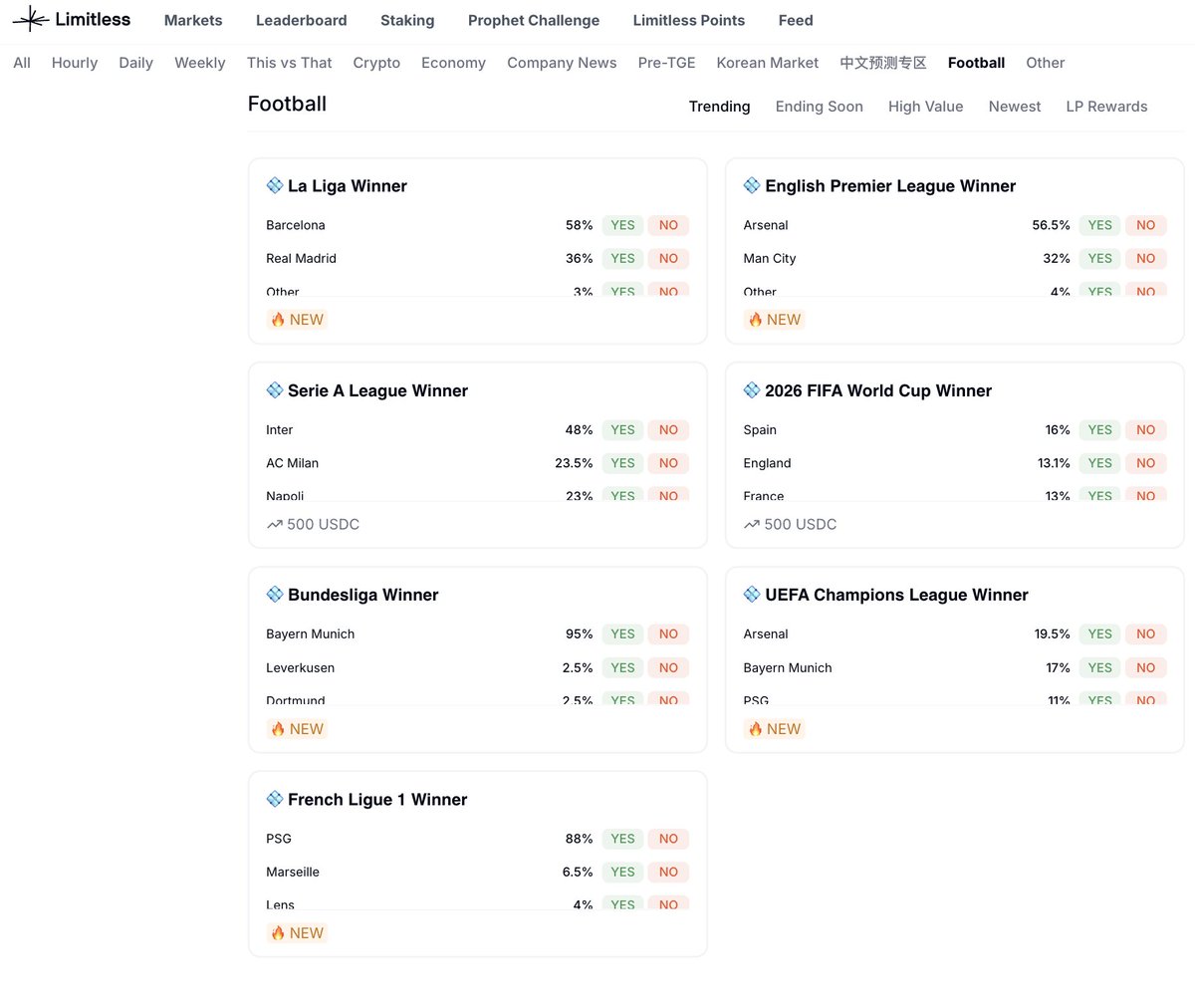Select the Other category tab
1195x1008 pixels.
(1046, 63)
